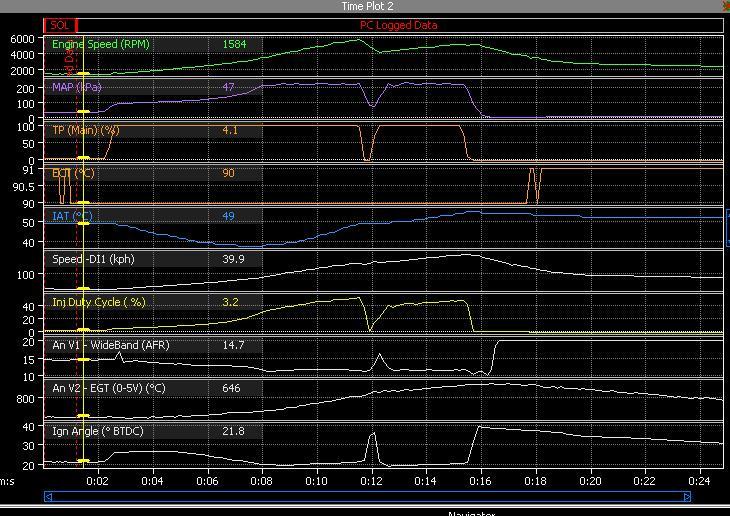
Task: Click the yellow cursor marker on Ign Angle trace
Action: pos(83,461)
